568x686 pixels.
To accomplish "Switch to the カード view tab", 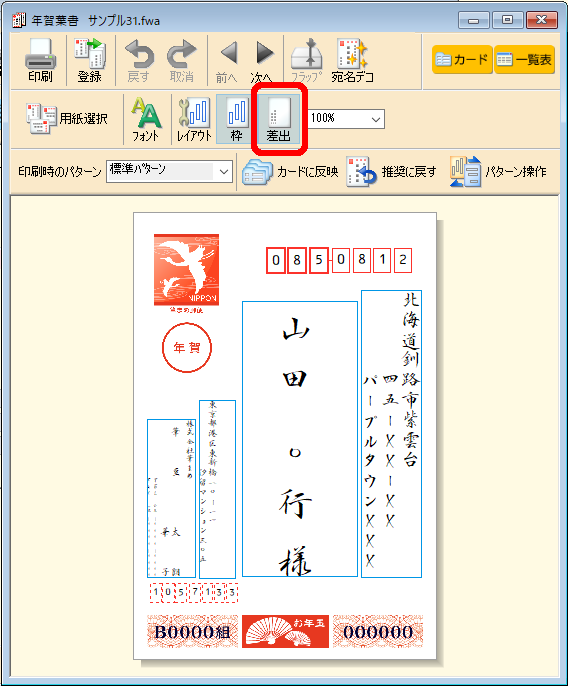I will tap(462, 60).
